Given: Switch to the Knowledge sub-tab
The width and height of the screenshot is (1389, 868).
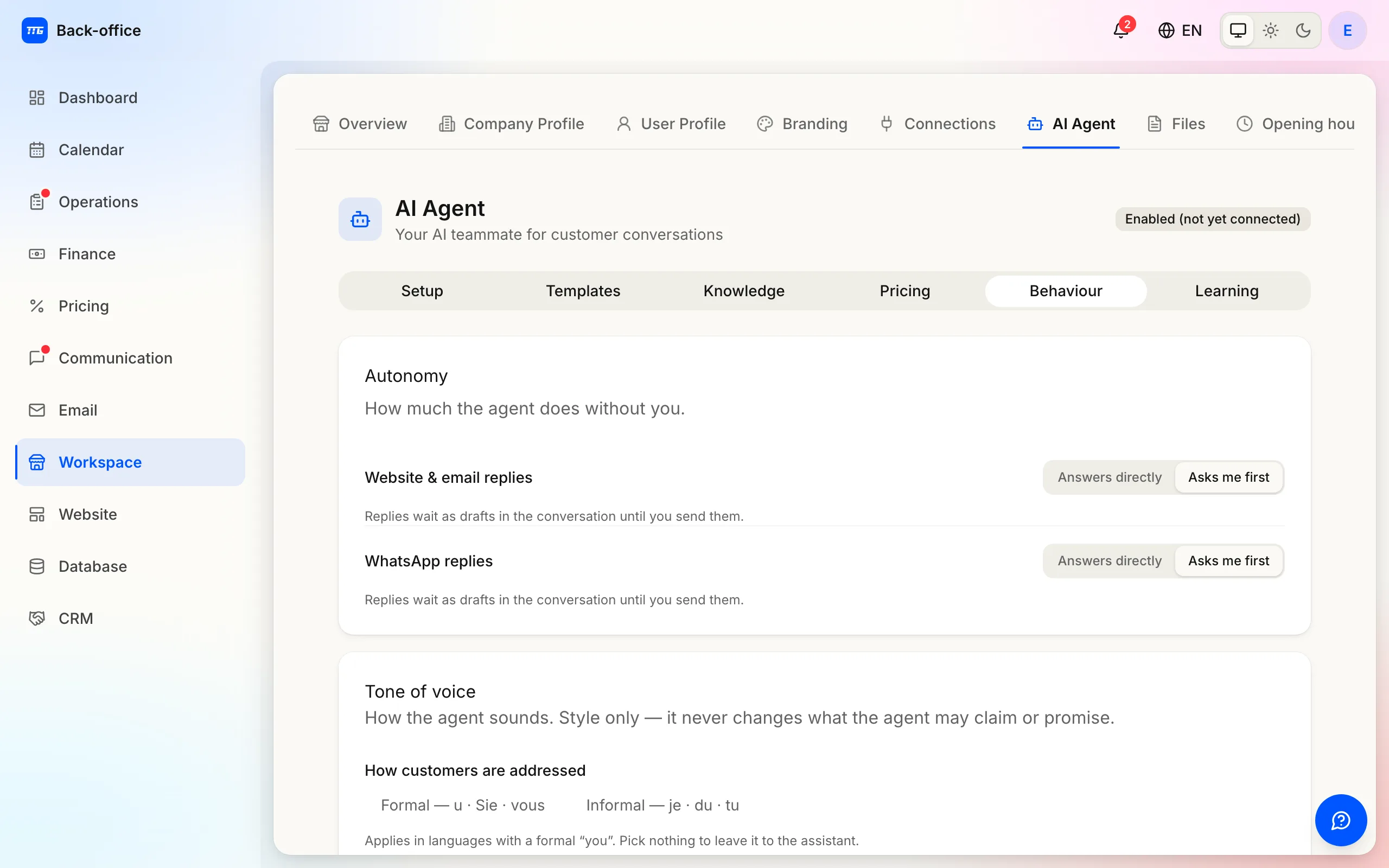Looking at the screenshot, I should 744,291.
